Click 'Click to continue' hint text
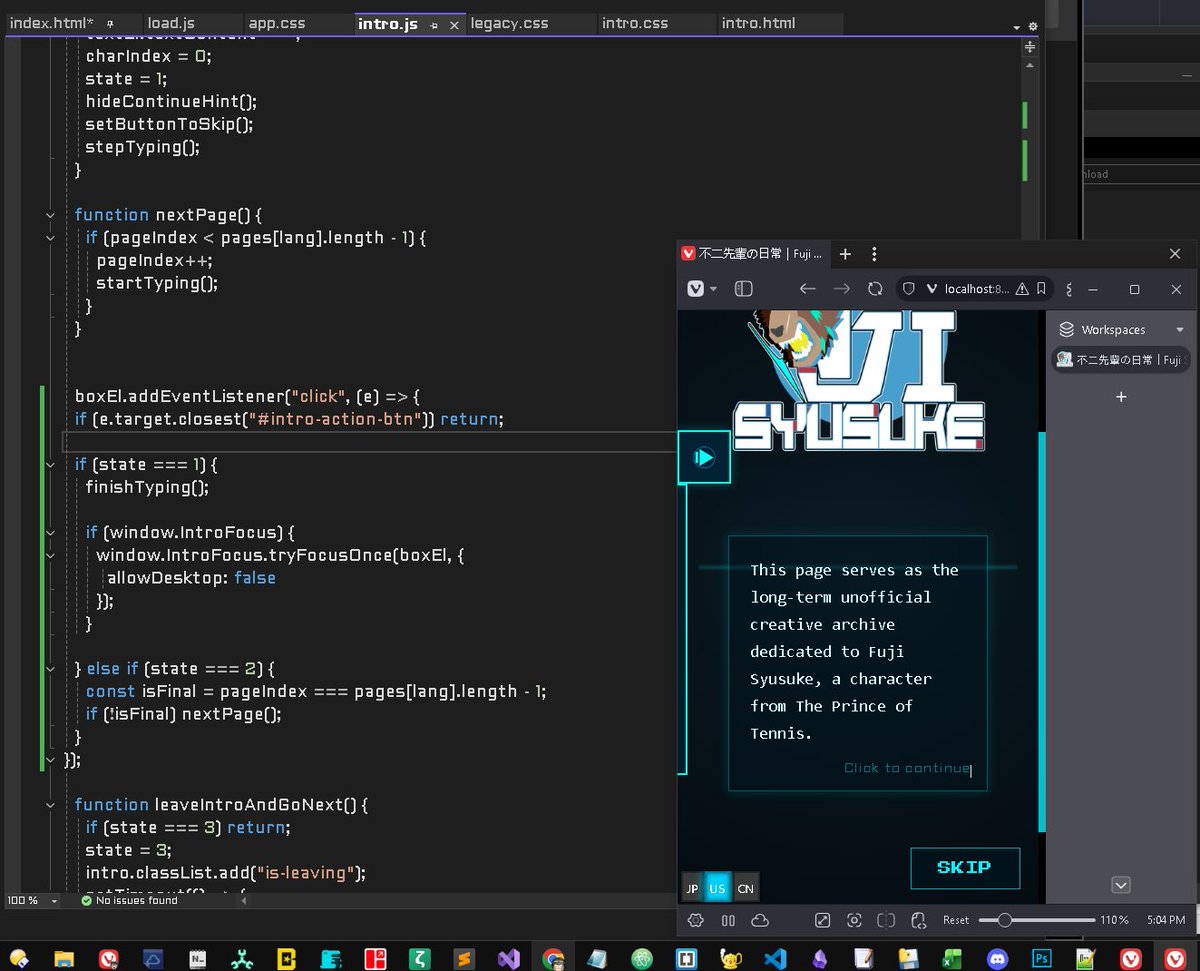 [x=907, y=768]
